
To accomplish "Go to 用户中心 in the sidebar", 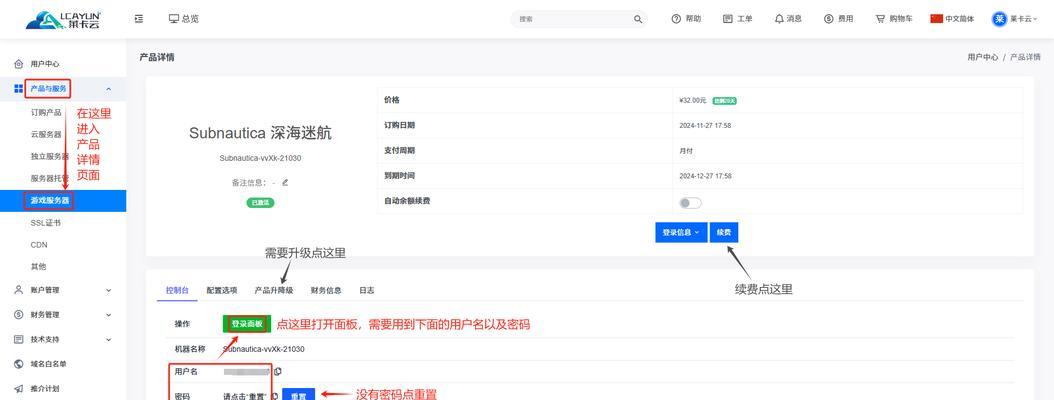I will (44, 64).
